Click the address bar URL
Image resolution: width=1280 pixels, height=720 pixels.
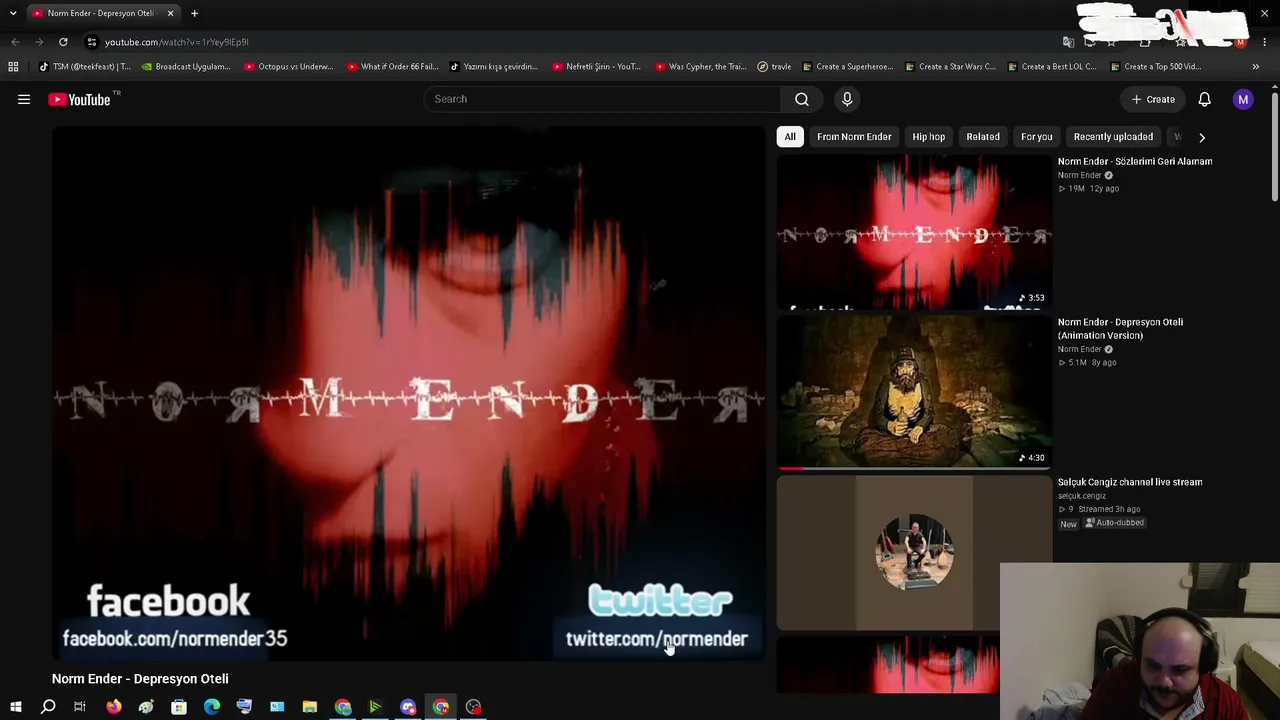point(176,42)
